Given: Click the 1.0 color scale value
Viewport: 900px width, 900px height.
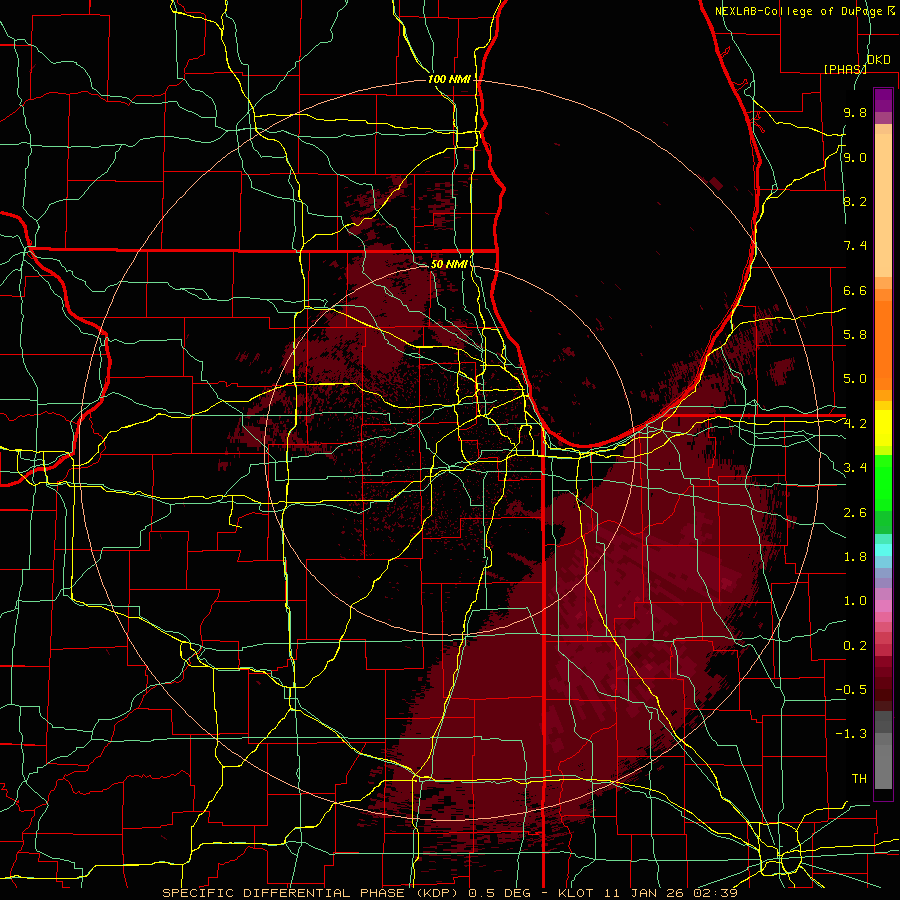Looking at the screenshot, I should [855, 601].
